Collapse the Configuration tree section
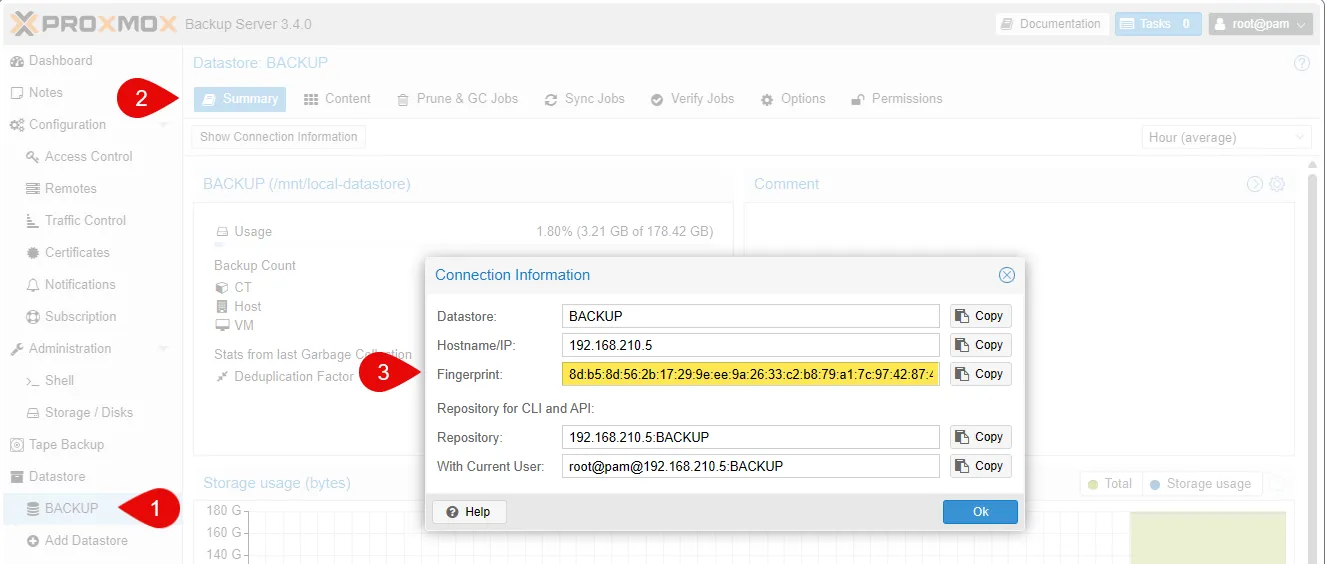This screenshot has width=1327, height=564. point(163,125)
